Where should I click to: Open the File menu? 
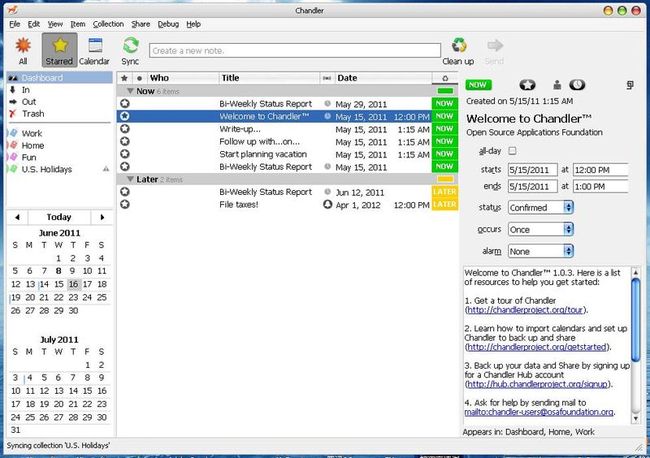pyautogui.click(x=15, y=24)
